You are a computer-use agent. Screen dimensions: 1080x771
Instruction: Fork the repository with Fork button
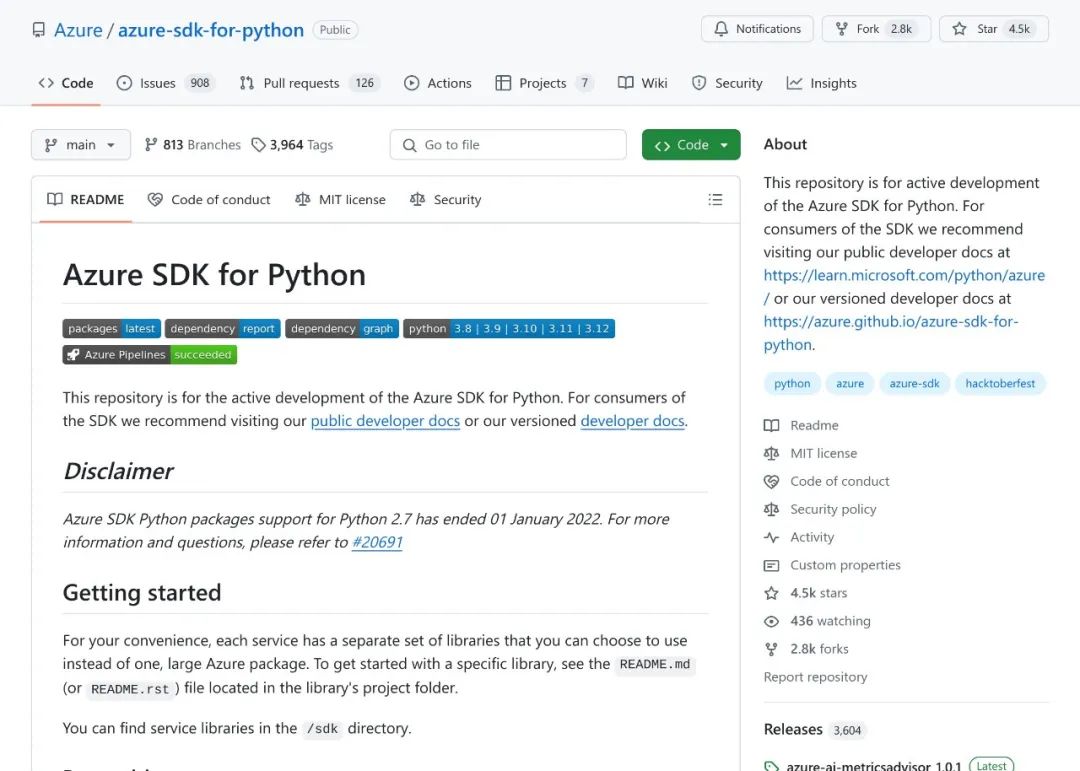pos(875,29)
